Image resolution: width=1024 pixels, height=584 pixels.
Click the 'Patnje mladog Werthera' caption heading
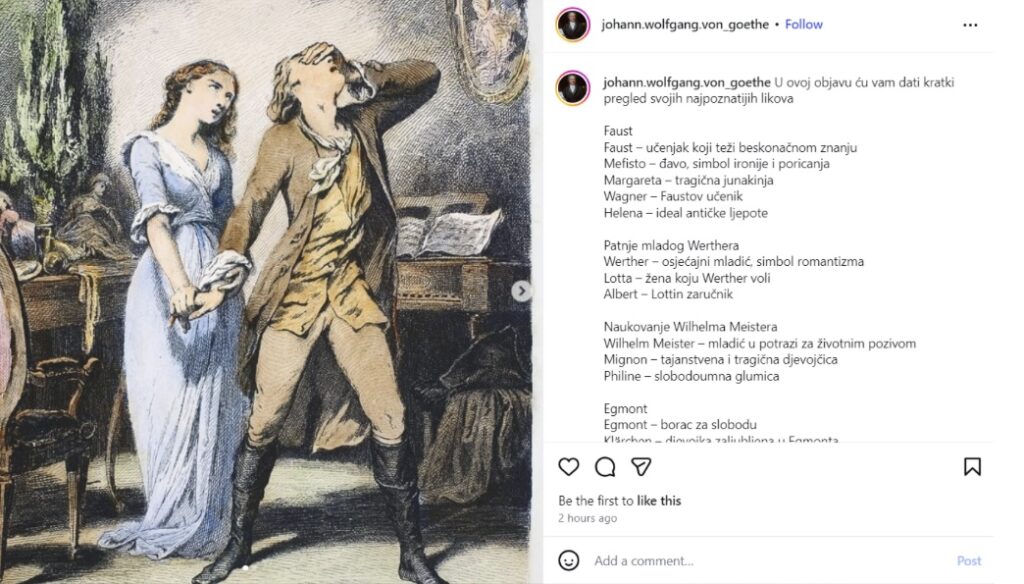[671, 246]
